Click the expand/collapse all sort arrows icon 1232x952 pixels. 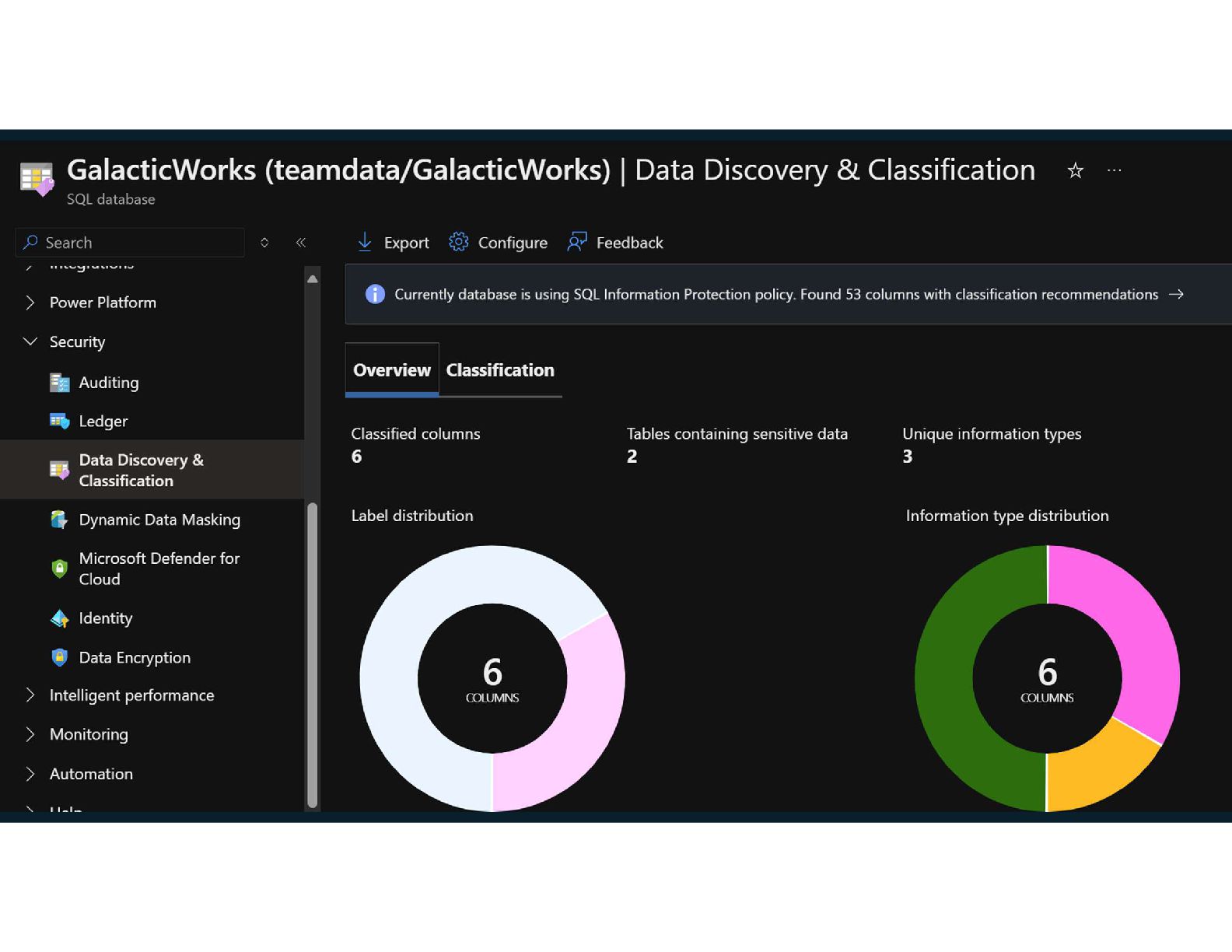pyautogui.click(x=264, y=243)
